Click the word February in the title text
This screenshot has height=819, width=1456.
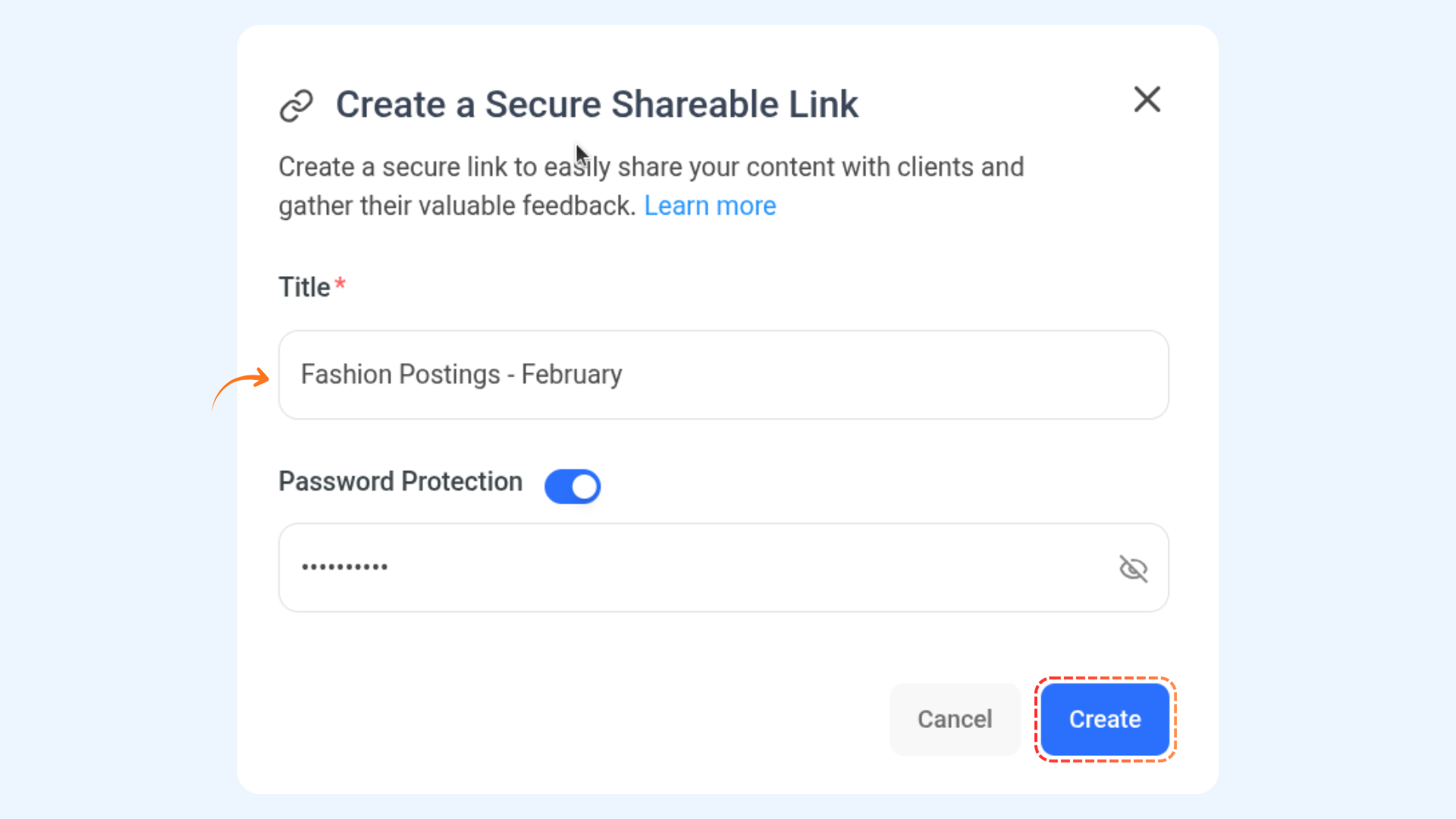572,375
